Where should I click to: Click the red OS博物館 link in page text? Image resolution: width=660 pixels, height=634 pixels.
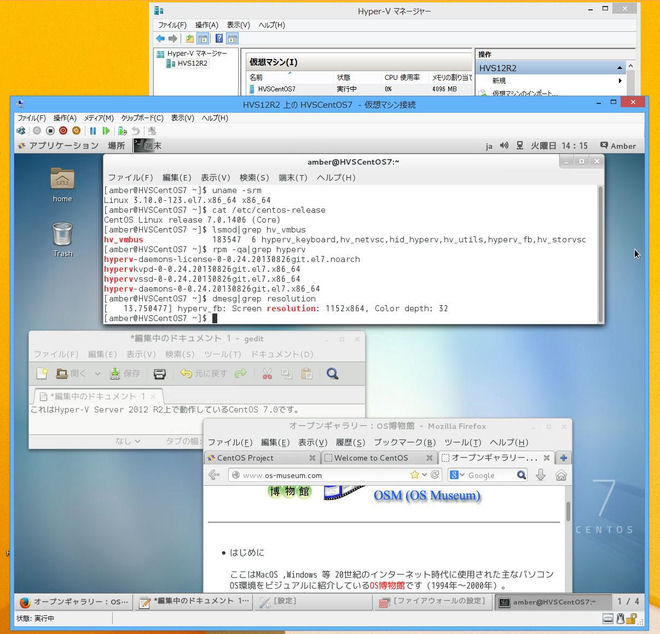[387, 586]
